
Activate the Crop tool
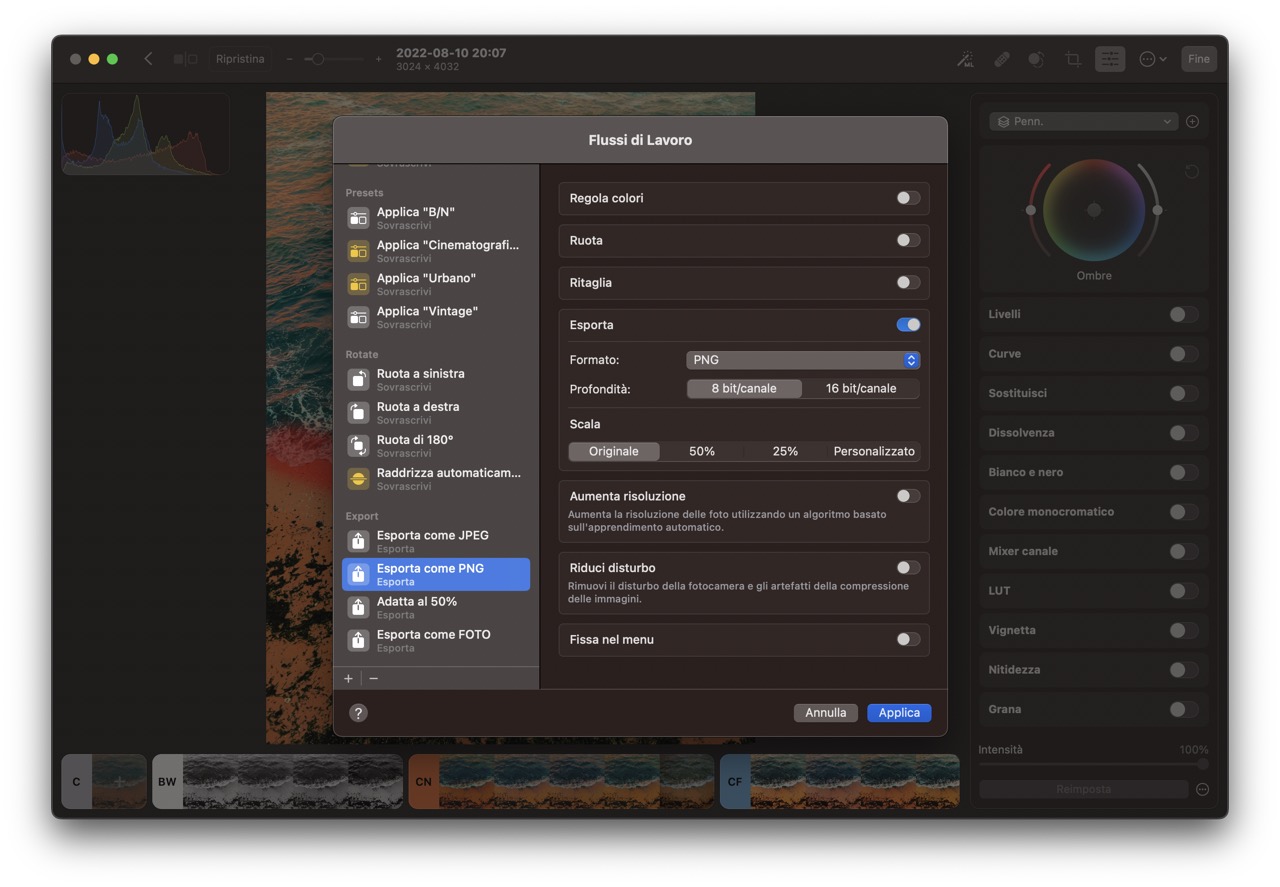(1072, 59)
